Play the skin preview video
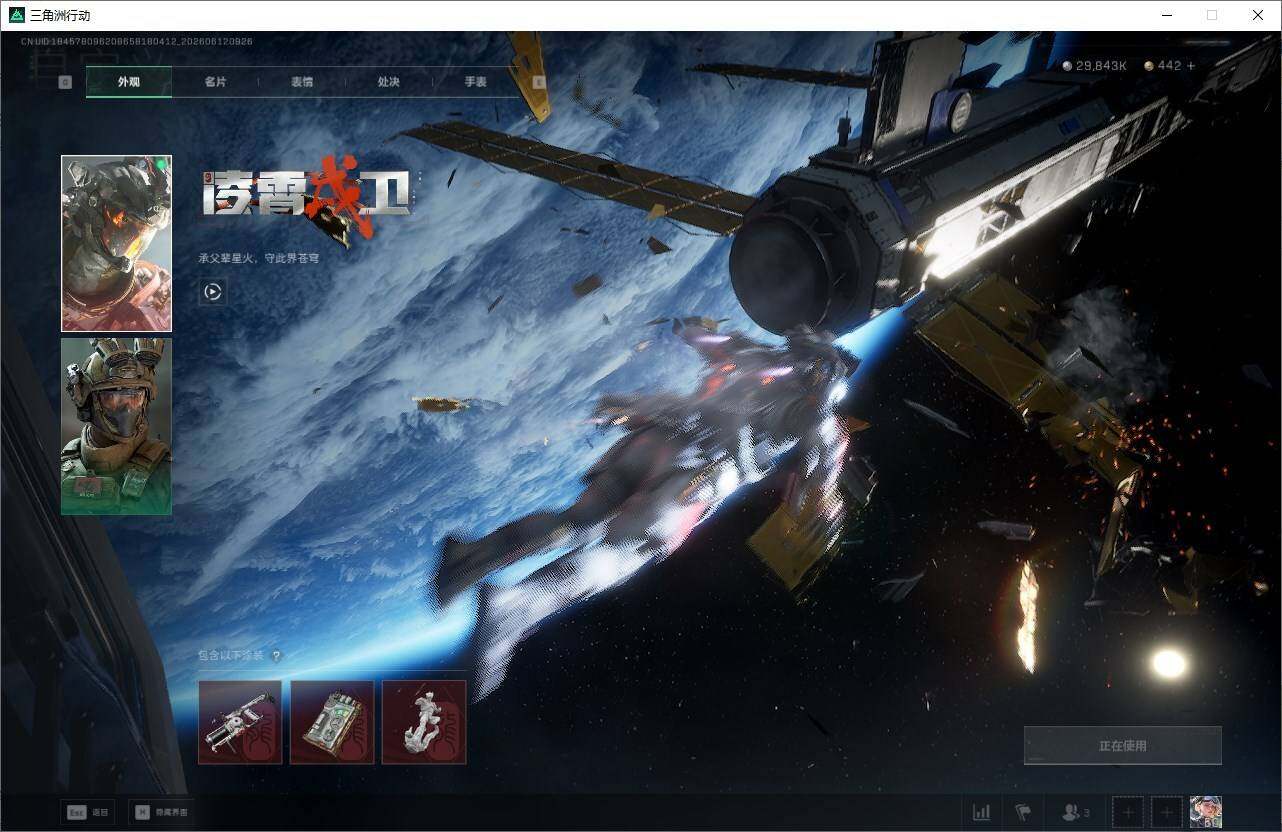The image size is (1282, 832). [212, 292]
